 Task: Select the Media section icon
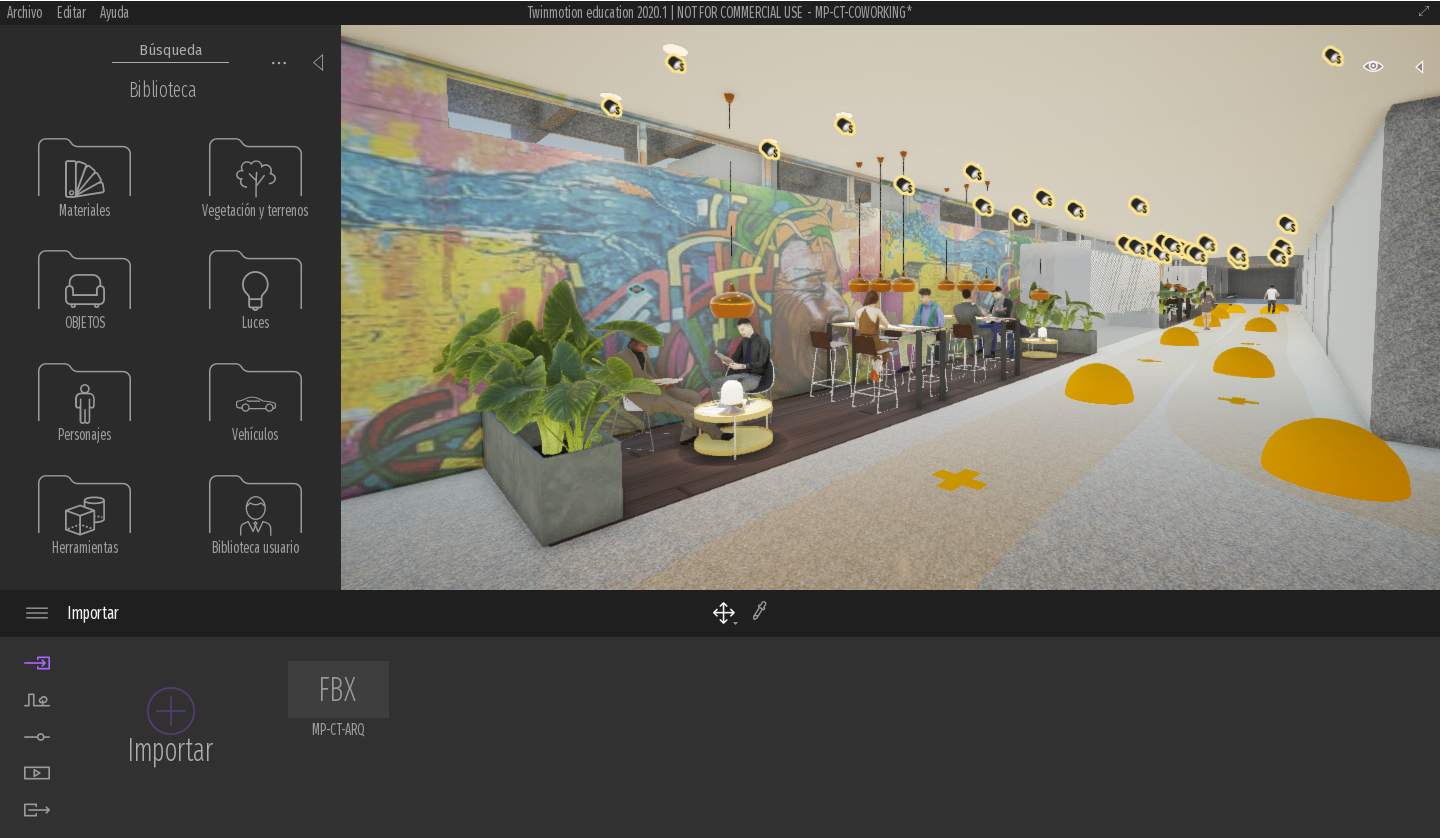(37, 772)
